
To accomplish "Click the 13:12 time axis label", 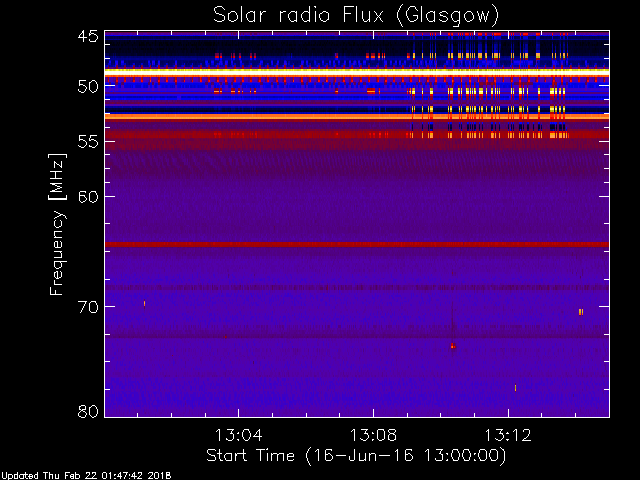I will [508, 435].
